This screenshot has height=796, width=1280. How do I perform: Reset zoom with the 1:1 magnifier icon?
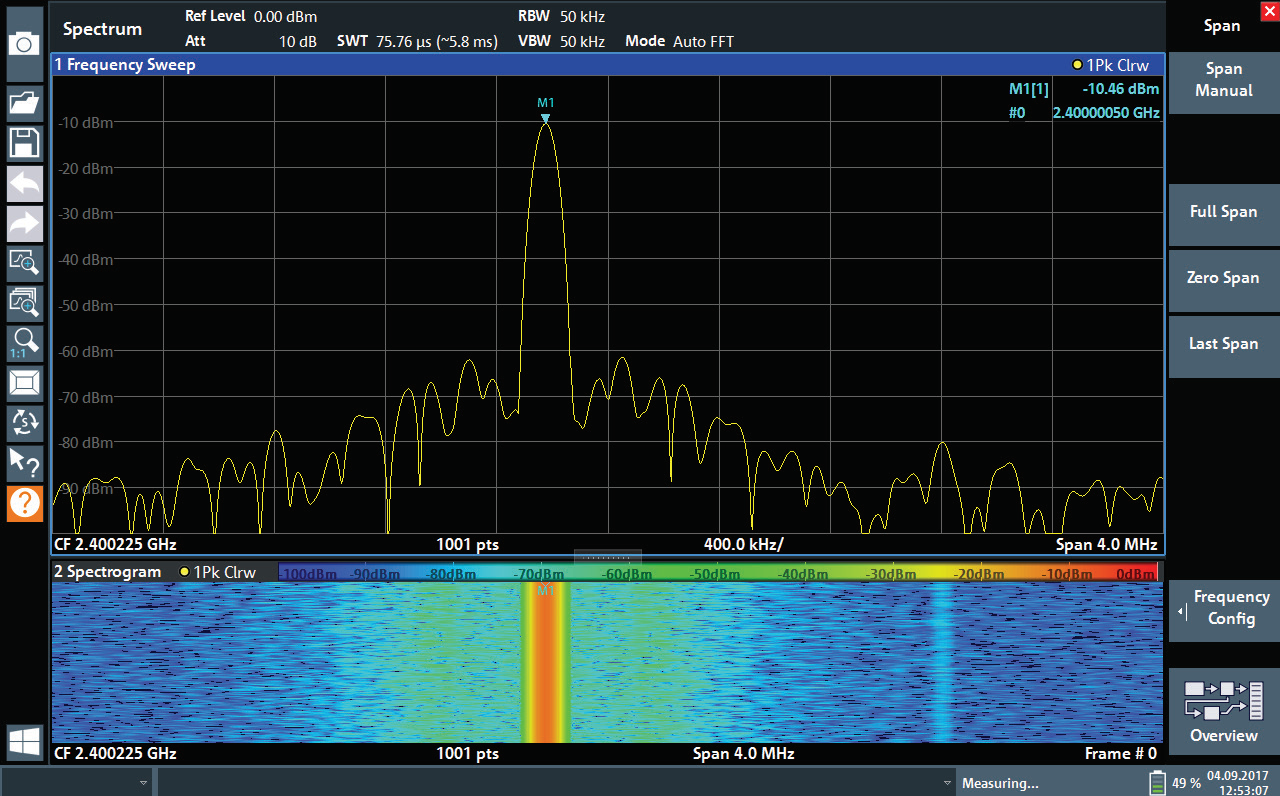24,342
